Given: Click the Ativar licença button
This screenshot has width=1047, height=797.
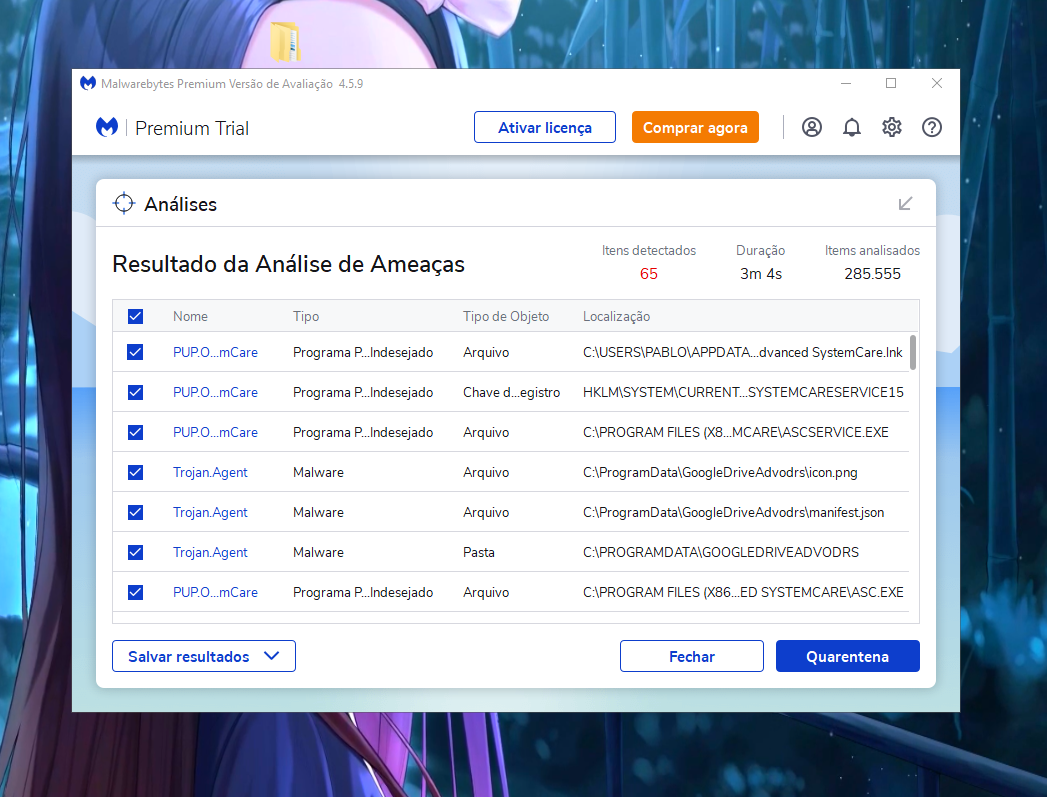Looking at the screenshot, I should click(545, 127).
